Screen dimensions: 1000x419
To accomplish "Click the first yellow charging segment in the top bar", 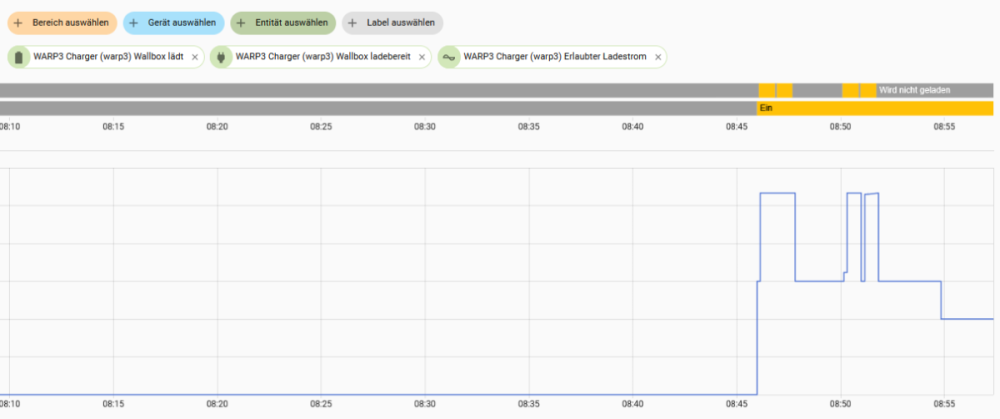I will (766, 90).
